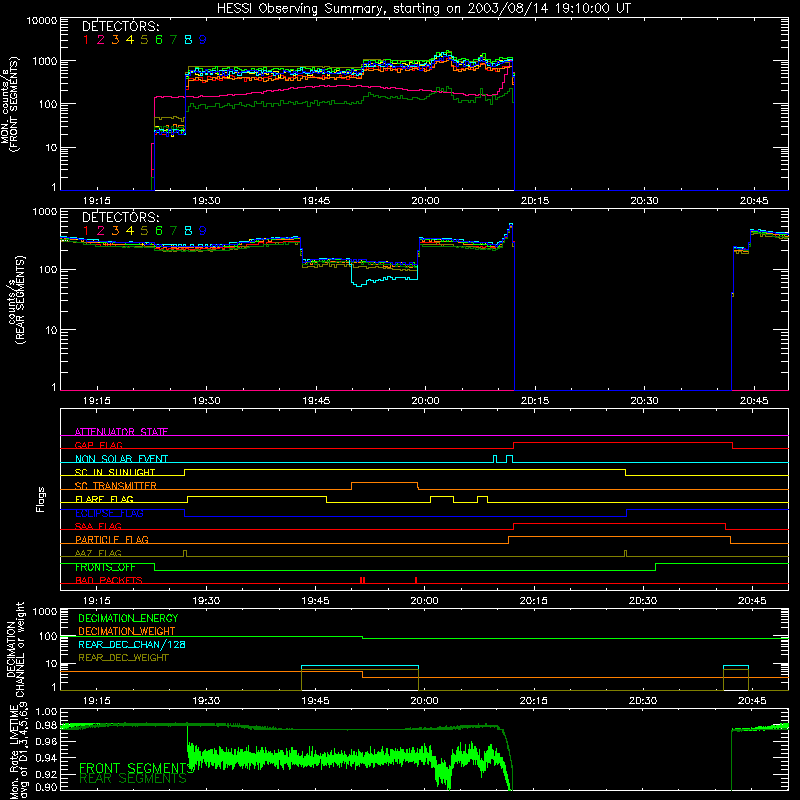Image resolution: width=800 pixels, height=800 pixels.
Task: Click detector number 8 in rear segments legend
Action: pyautogui.click(x=188, y=231)
